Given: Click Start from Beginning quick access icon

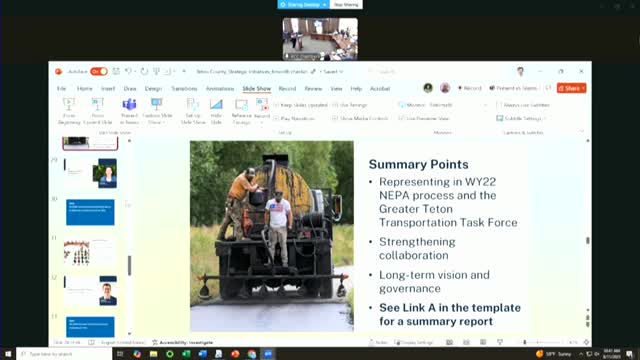Looking at the screenshot, I should coord(156,71).
